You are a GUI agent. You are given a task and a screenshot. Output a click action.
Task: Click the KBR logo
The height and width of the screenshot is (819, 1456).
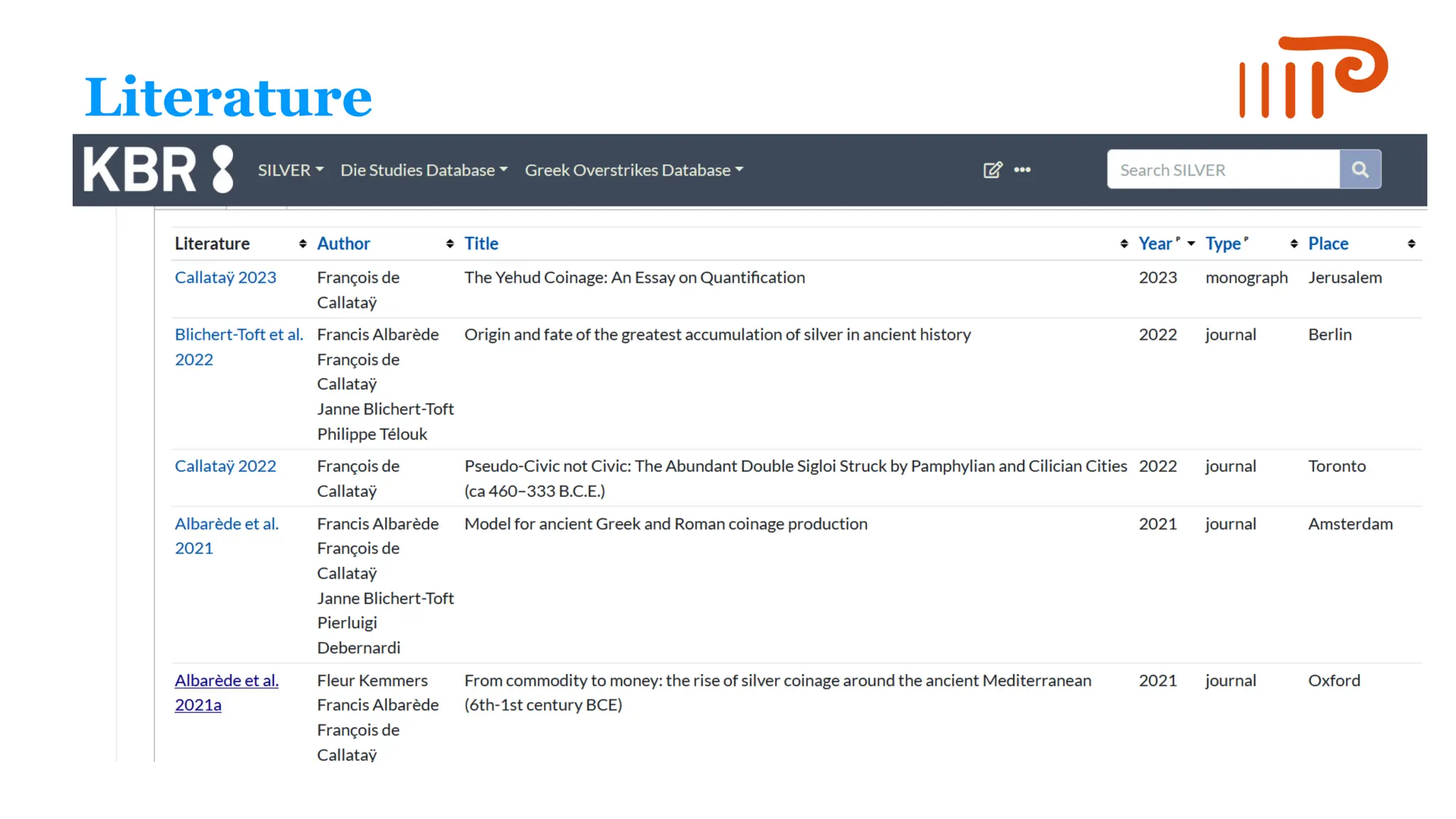(158, 169)
